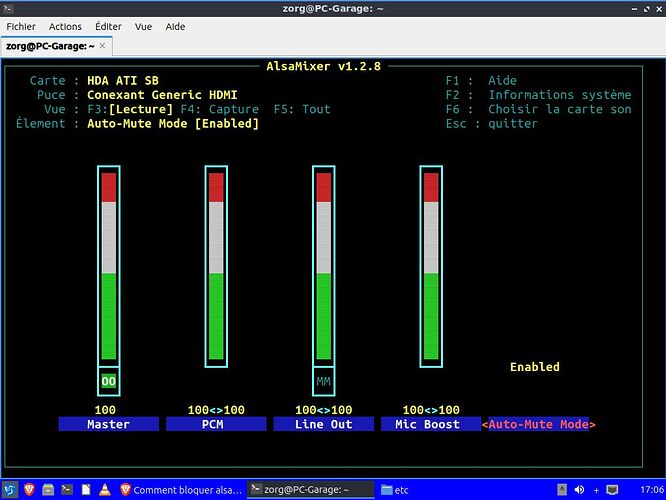This screenshot has width=666, height=500.
Task: Select the Mic Boost channel label
Action: 431,424
